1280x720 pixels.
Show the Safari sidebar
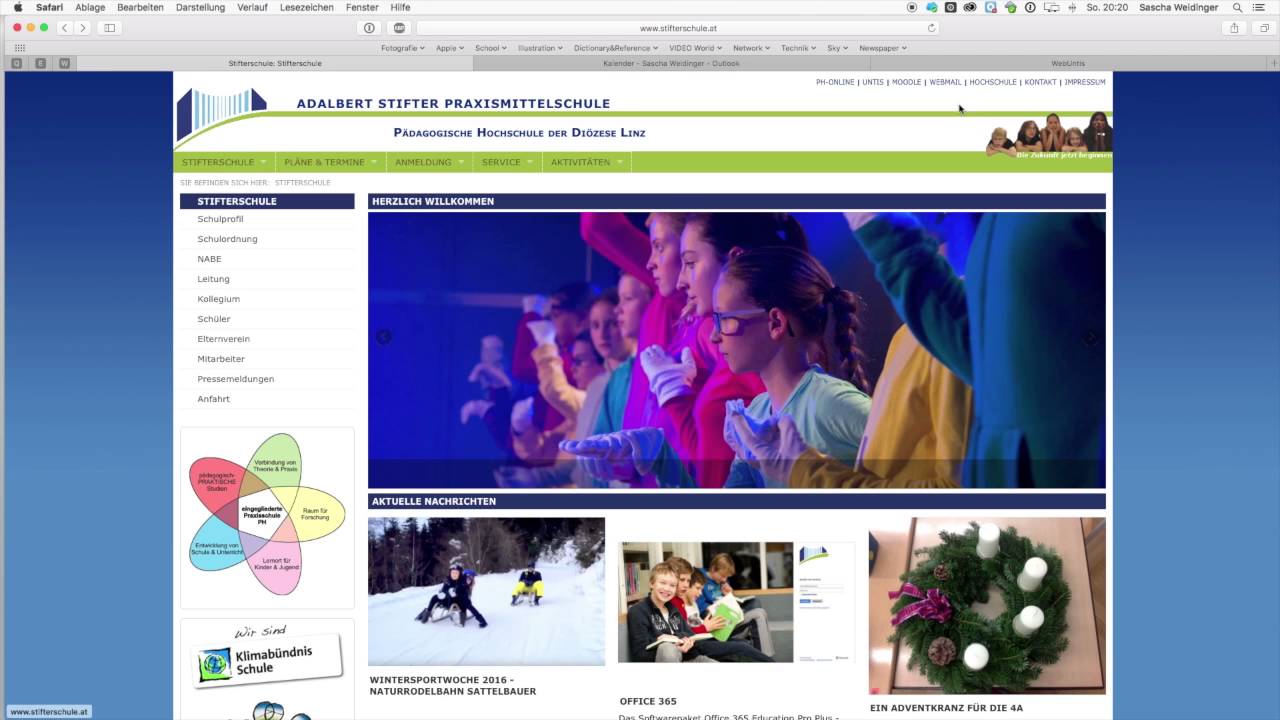[x=110, y=28]
